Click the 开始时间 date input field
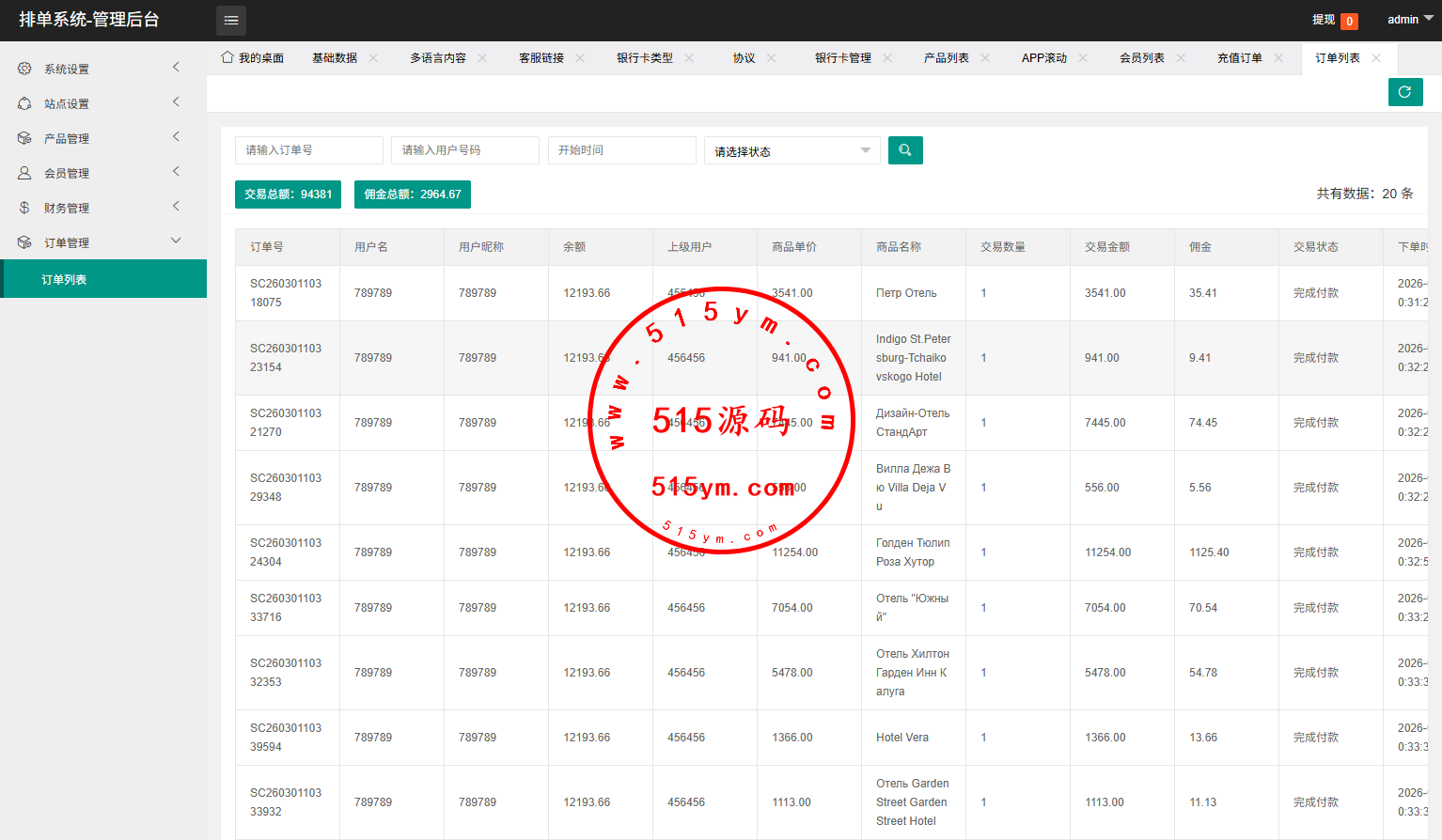 621,150
